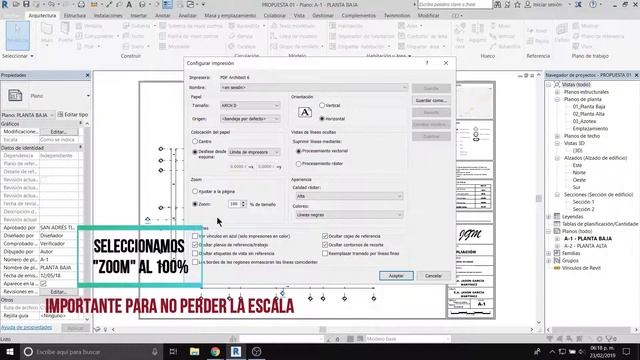This screenshot has width=640, height=360.
Task: Click the Aceptar button
Action: 396,276
